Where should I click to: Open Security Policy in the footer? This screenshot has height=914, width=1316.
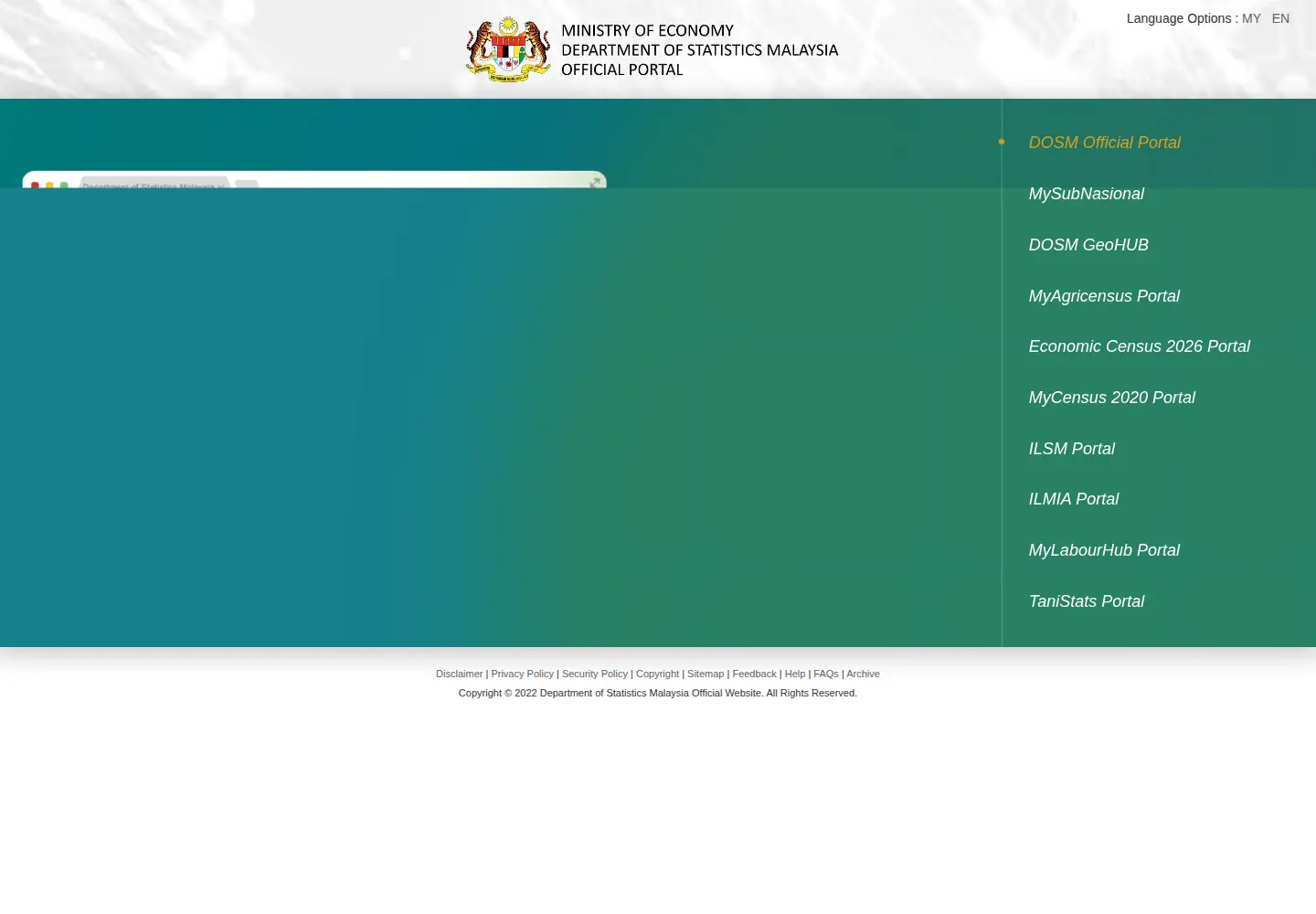(x=594, y=674)
